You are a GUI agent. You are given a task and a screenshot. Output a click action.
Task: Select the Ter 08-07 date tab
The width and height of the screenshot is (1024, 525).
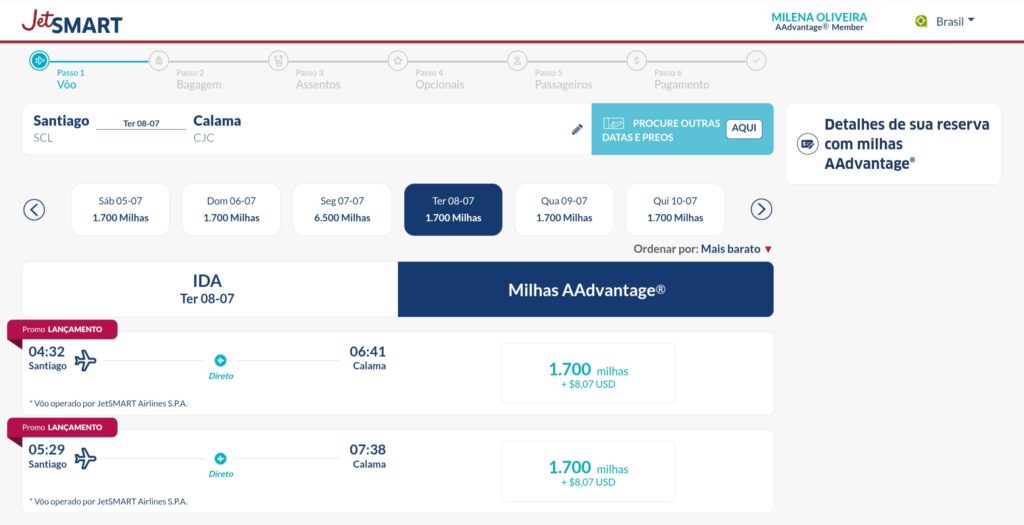point(453,210)
